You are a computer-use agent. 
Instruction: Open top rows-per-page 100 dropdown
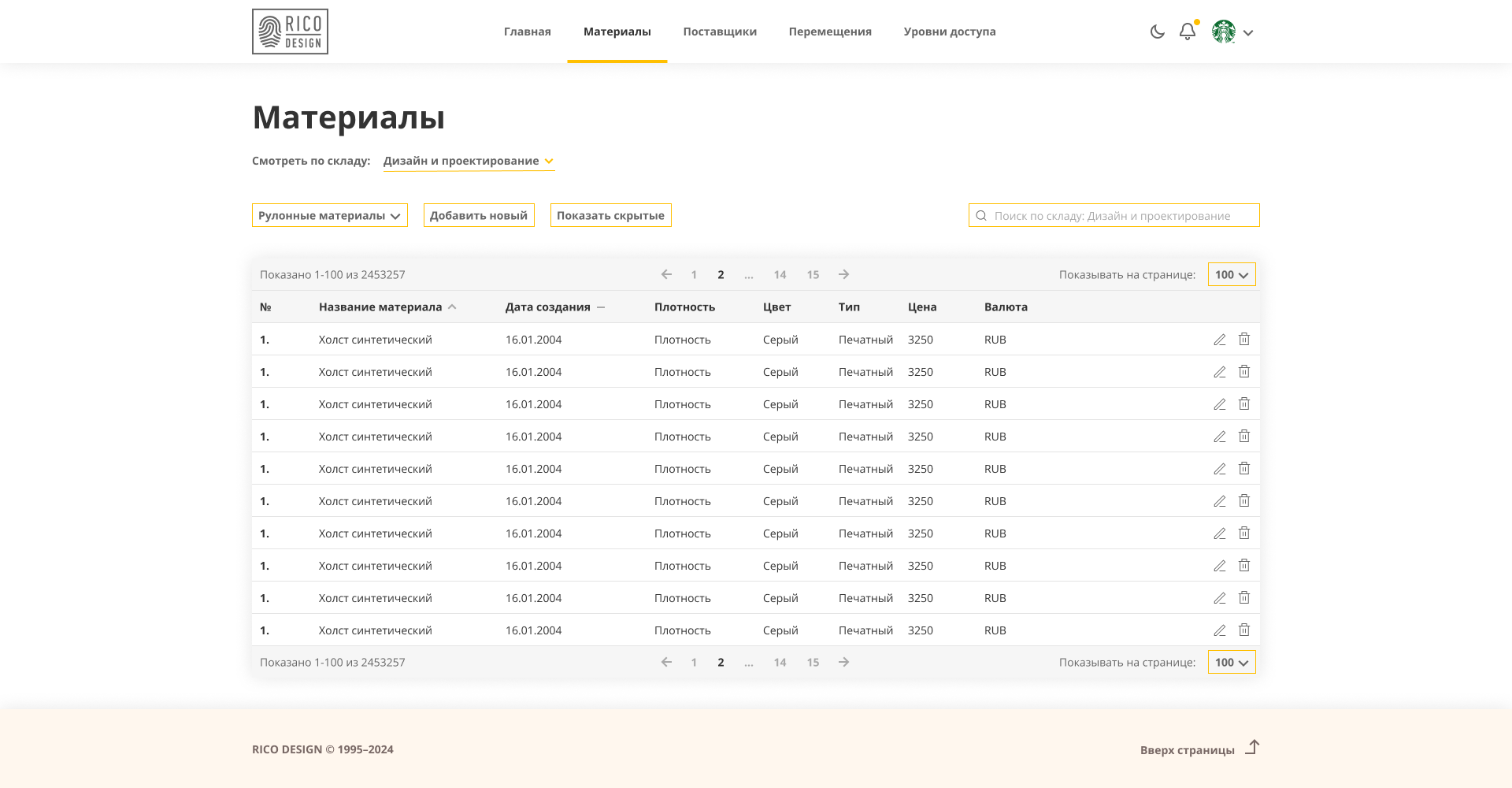coord(1232,274)
